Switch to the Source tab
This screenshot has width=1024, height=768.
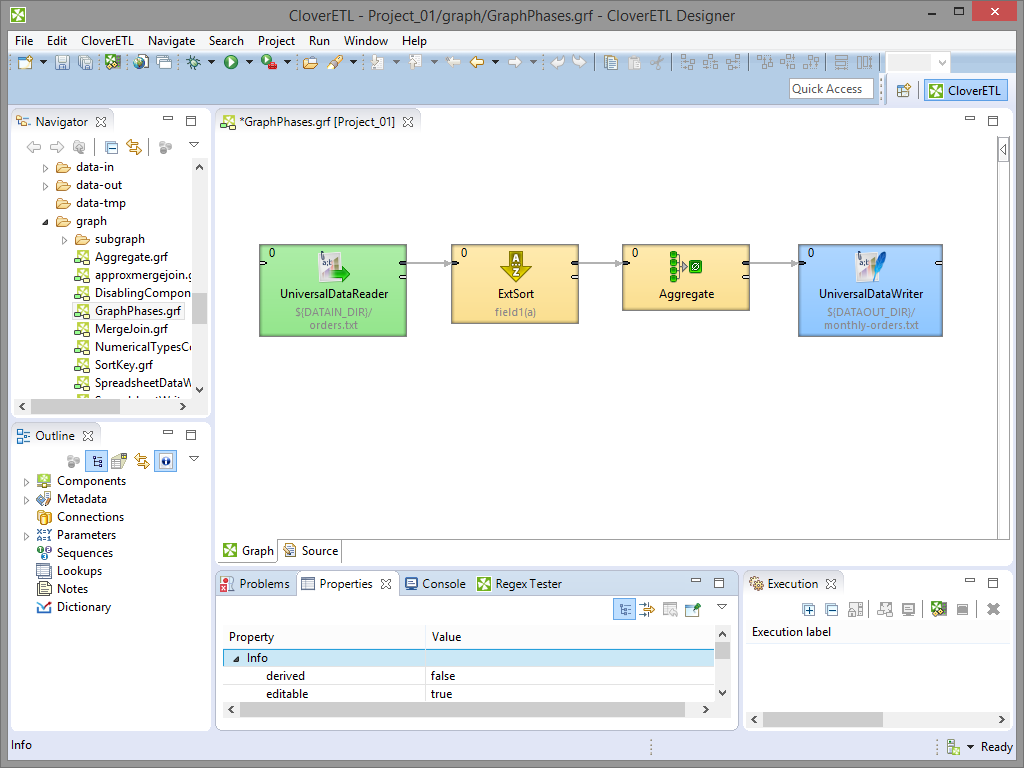click(311, 551)
